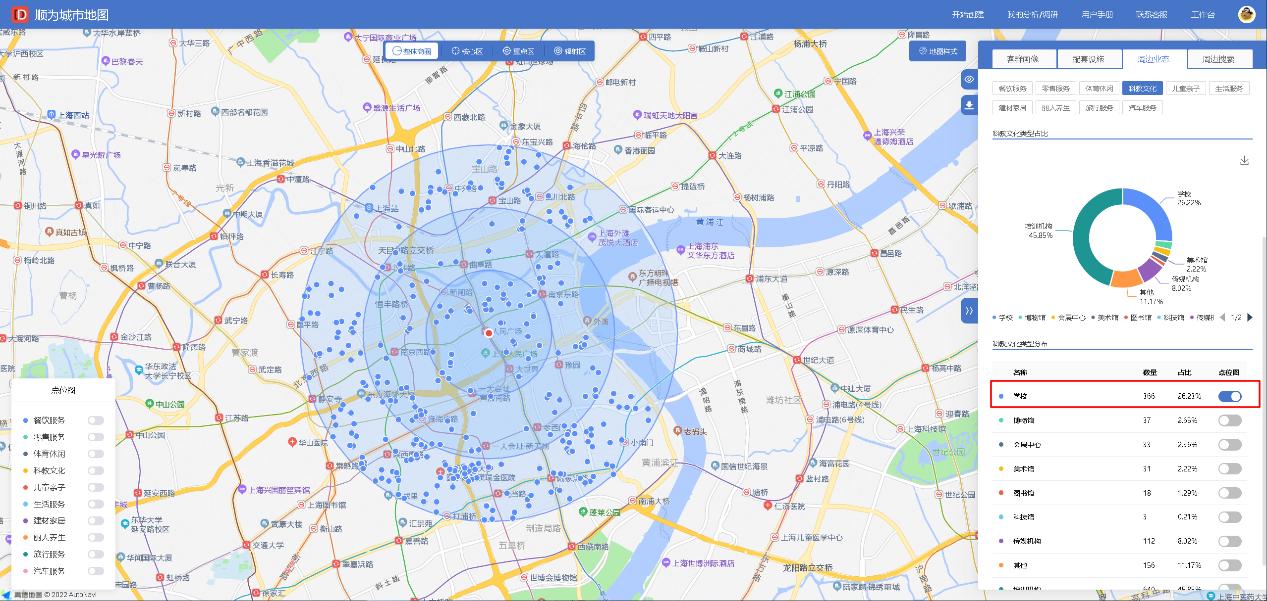Enable point map toggle for 156 count row
The height and width of the screenshot is (601, 1267).
(x=1230, y=565)
